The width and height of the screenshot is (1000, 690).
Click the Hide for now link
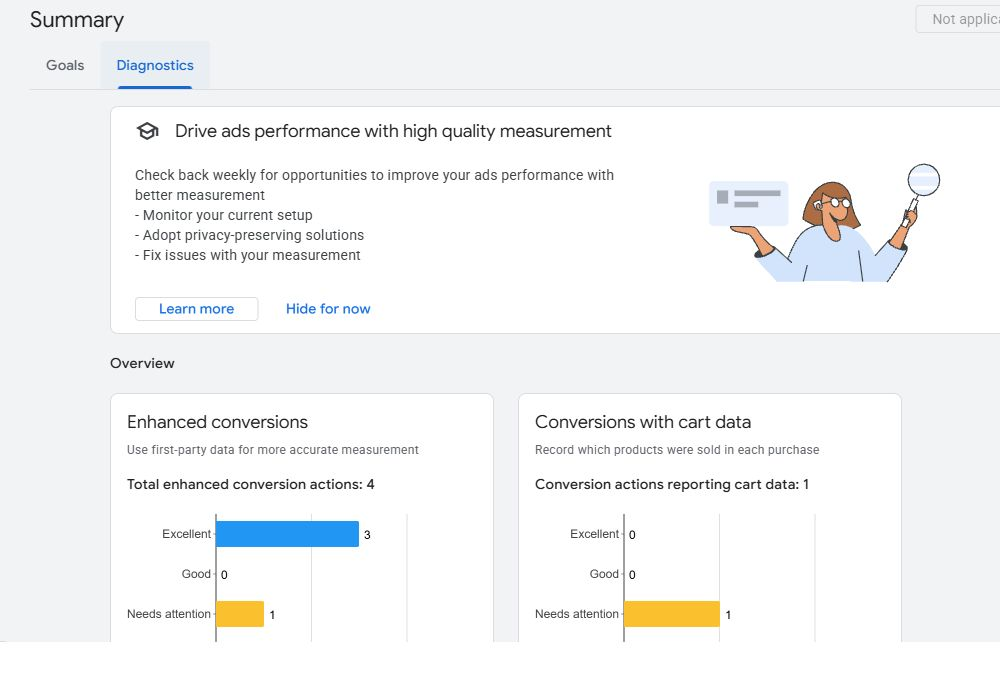[328, 309]
